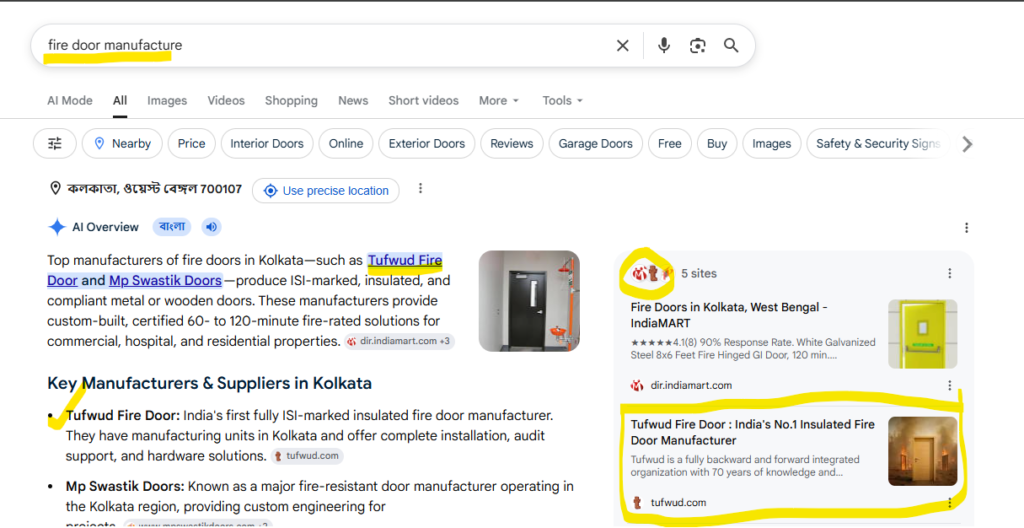Select the Exterior Doors chip

pos(426,144)
